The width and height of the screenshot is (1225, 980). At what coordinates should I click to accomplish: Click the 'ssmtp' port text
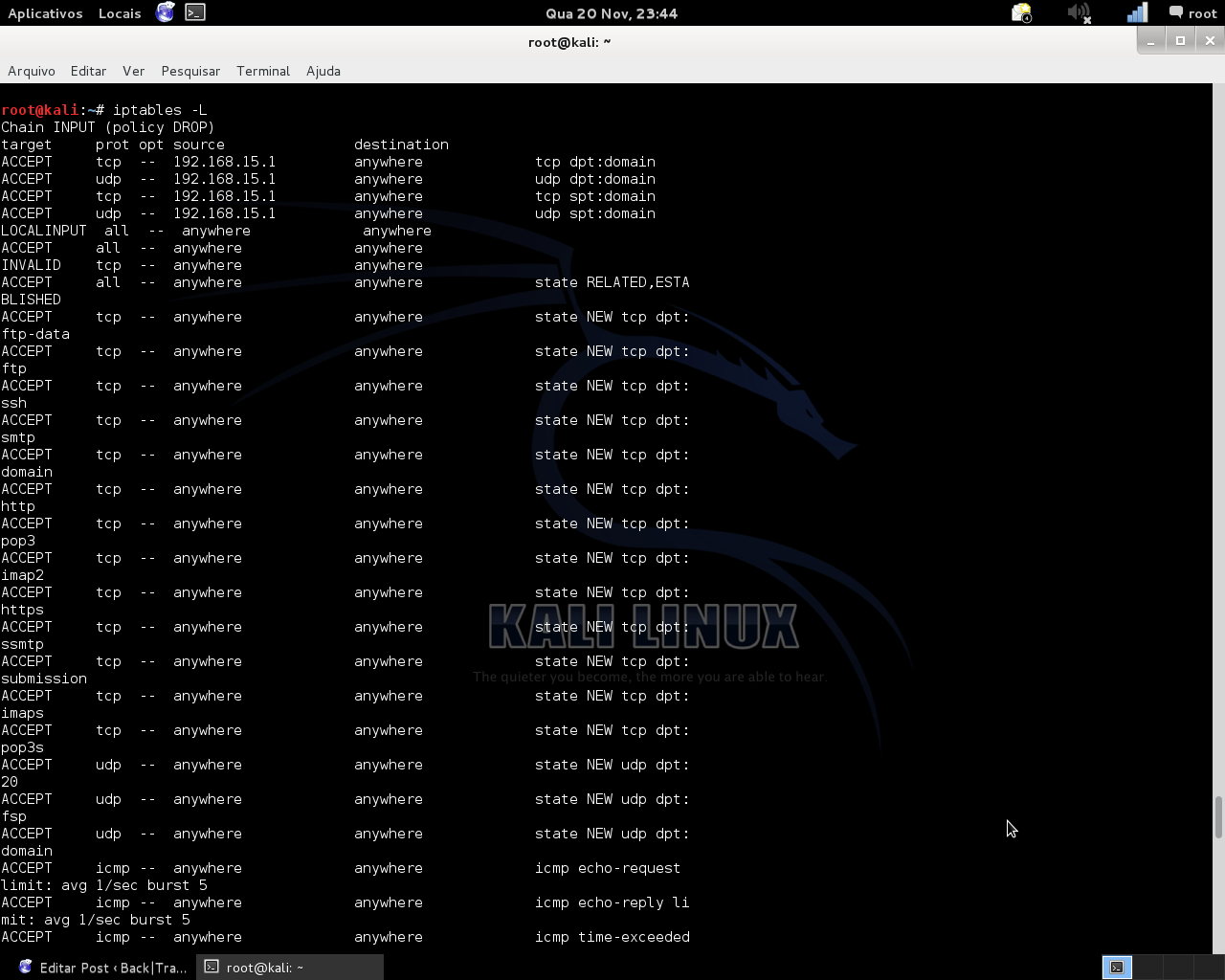tap(22, 644)
